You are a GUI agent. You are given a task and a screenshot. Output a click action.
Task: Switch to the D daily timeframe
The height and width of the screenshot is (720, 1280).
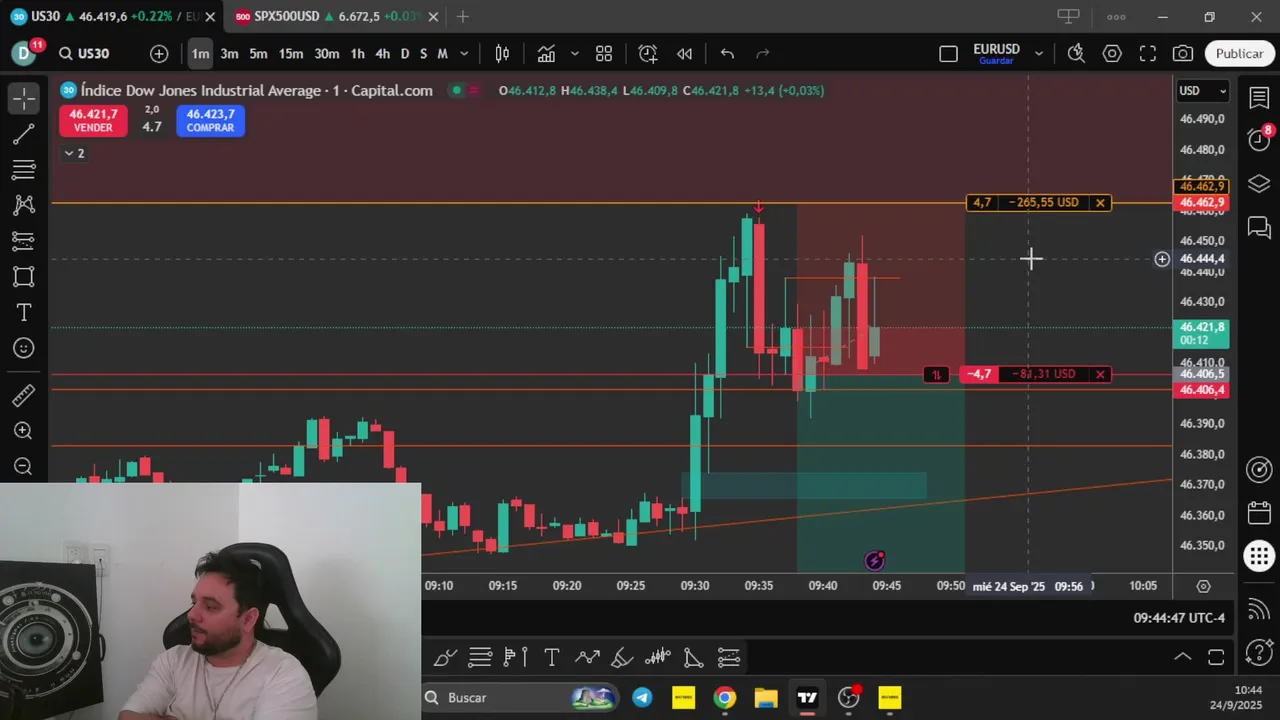point(405,54)
